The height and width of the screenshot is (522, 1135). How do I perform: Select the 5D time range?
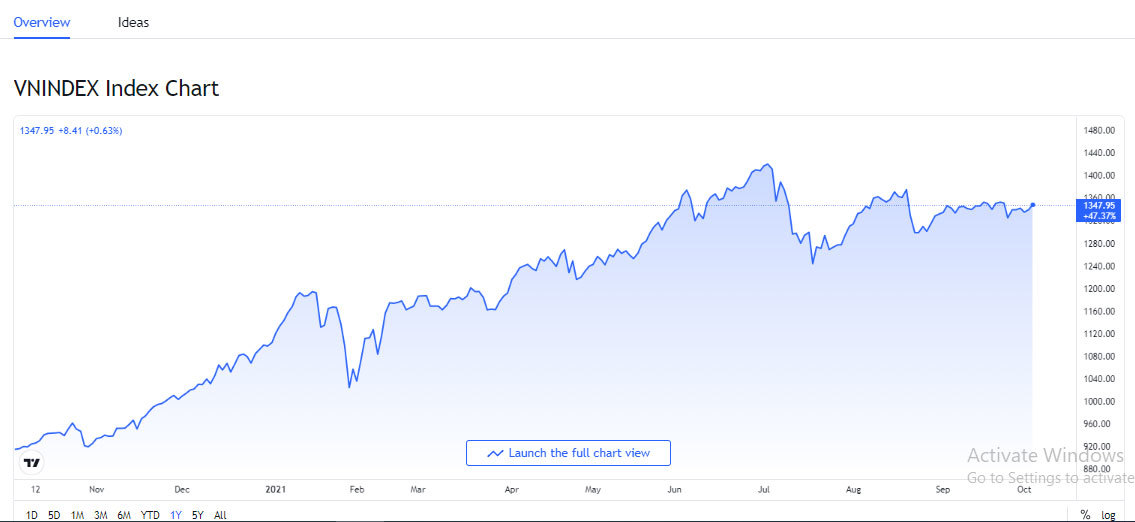[x=54, y=515]
